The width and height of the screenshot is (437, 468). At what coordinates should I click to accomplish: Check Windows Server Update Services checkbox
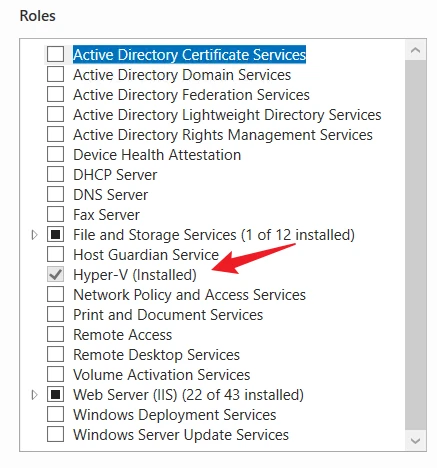(x=55, y=434)
